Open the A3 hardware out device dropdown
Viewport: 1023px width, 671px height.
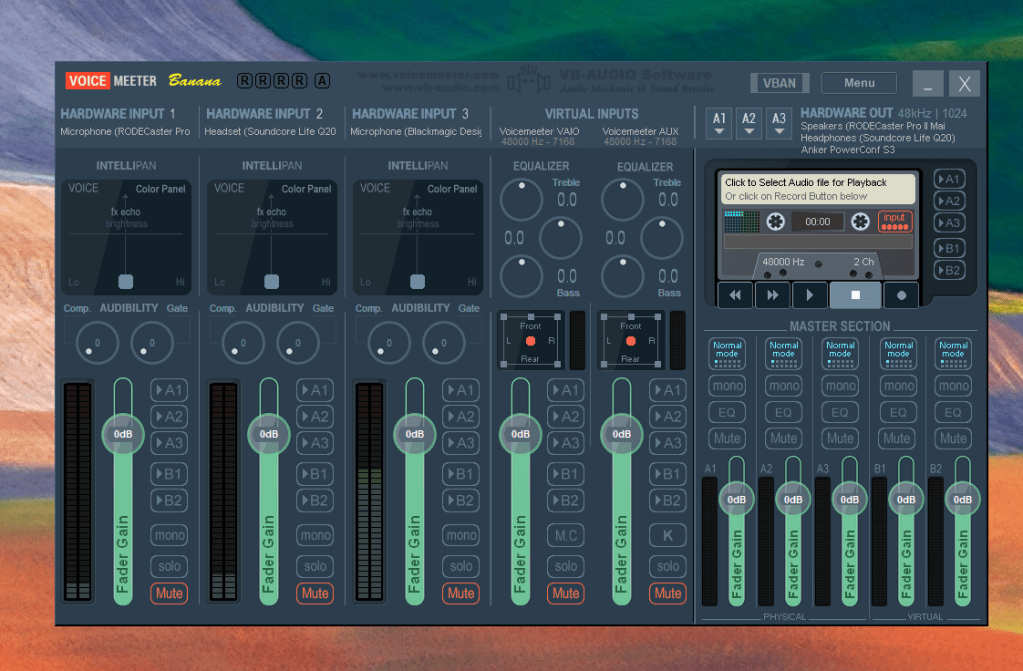pyautogui.click(x=779, y=123)
